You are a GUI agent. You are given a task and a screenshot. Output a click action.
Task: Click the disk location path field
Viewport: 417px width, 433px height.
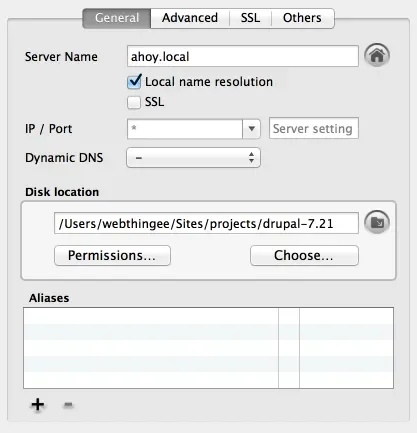[206, 223]
